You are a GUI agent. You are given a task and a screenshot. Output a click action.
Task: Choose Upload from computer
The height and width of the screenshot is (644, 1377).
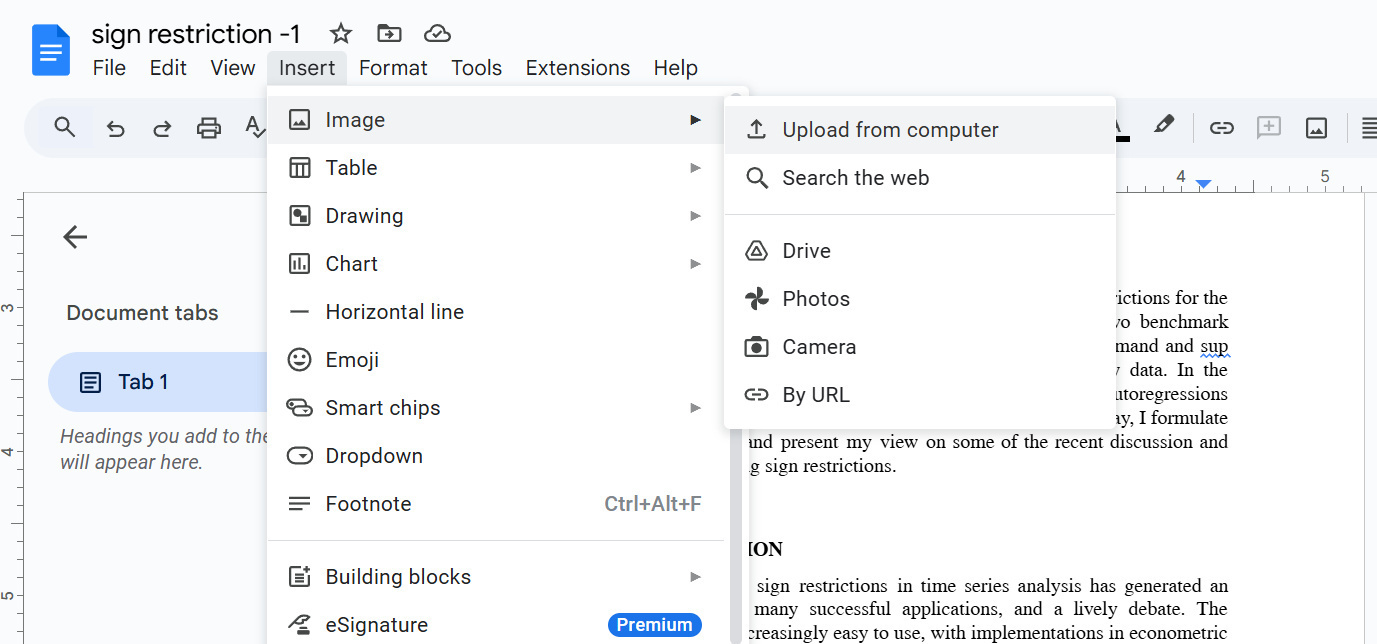point(890,130)
